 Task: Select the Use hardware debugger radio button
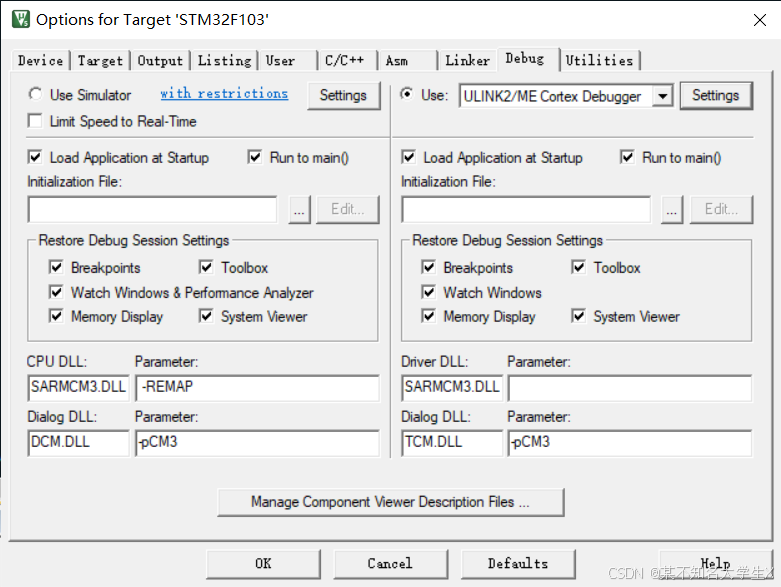tap(407, 94)
